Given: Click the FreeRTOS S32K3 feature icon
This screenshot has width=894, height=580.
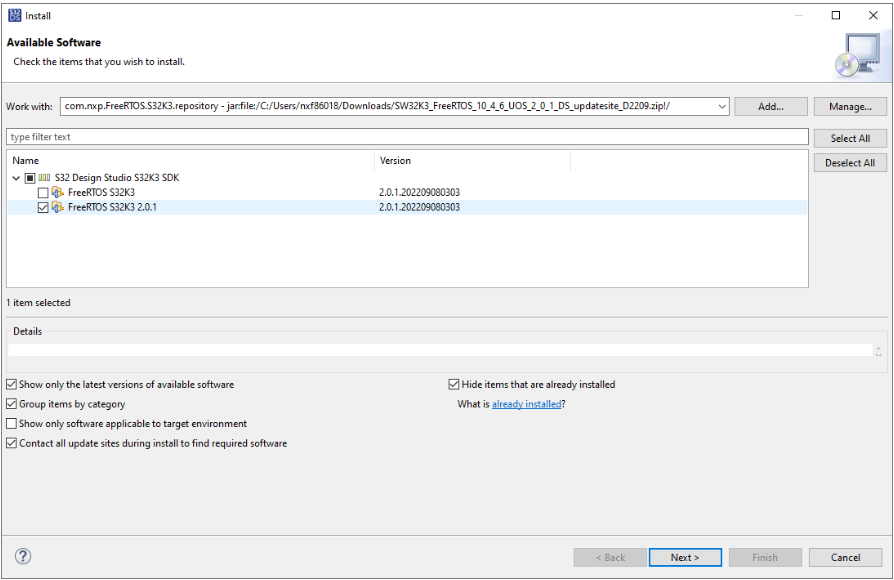Looking at the screenshot, I should pos(58,192).
